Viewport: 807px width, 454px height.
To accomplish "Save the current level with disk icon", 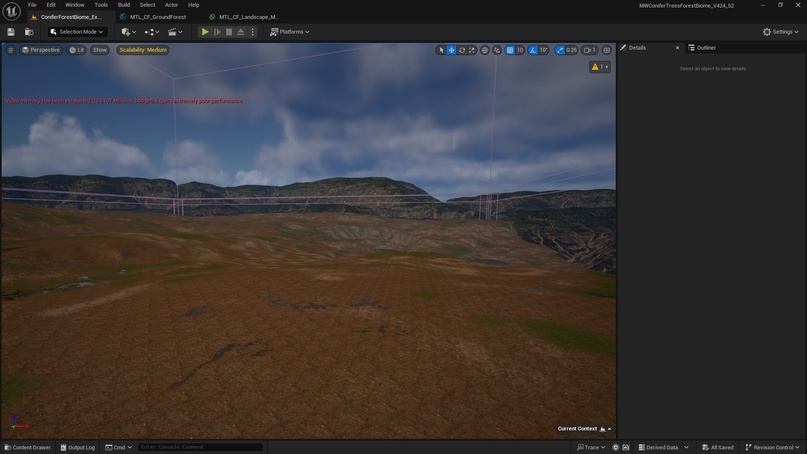I will [x=11, y=32].
